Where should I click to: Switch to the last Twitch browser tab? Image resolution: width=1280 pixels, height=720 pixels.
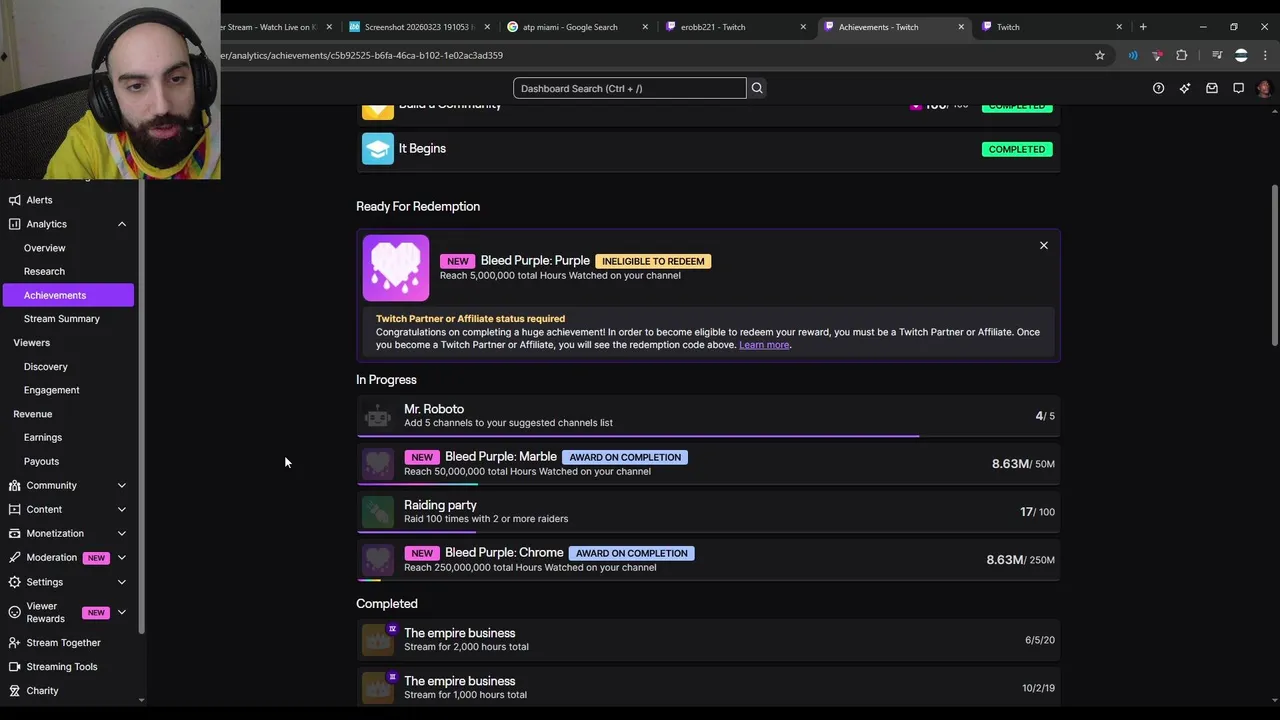(x=1053, y=27)
